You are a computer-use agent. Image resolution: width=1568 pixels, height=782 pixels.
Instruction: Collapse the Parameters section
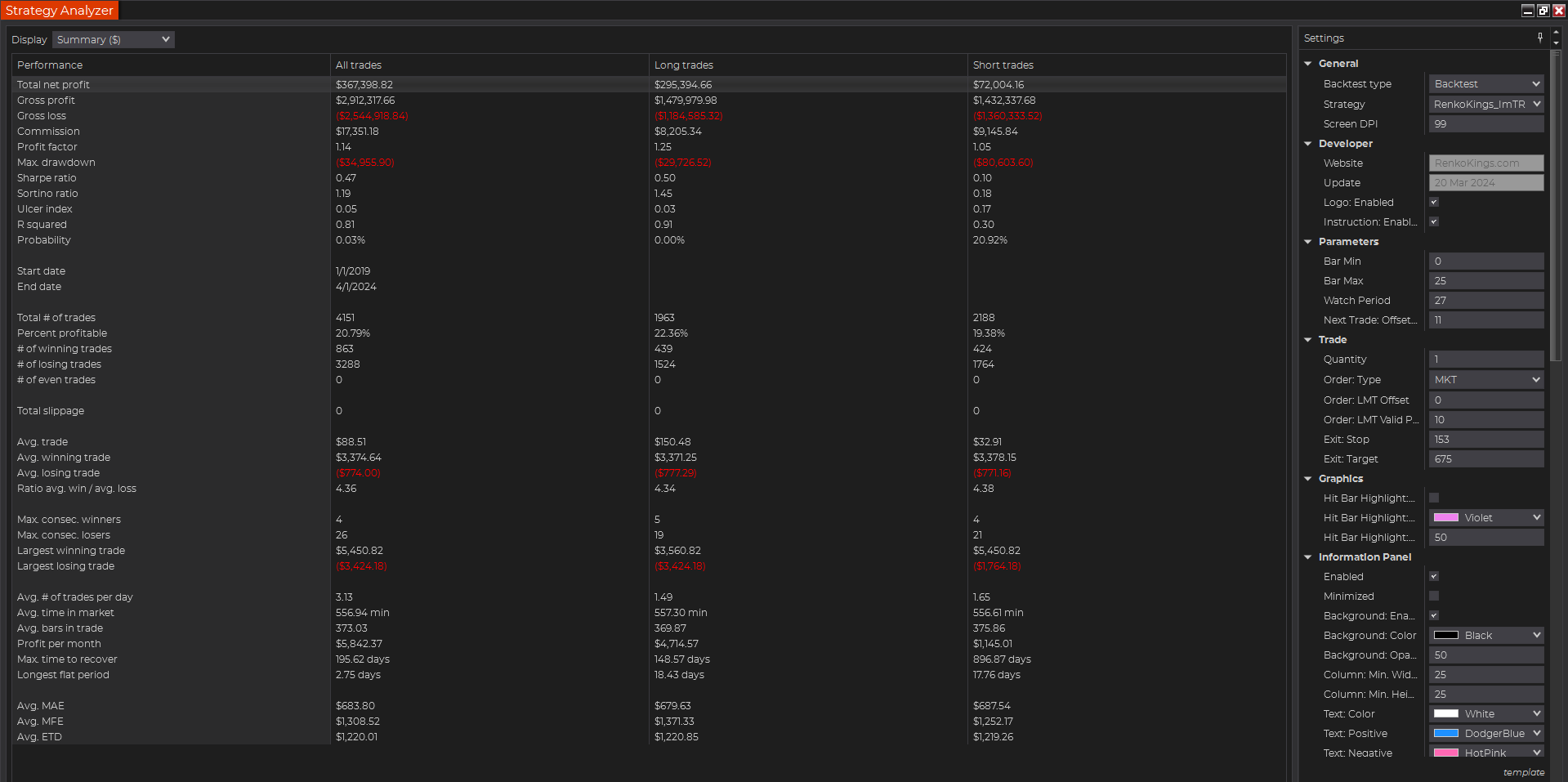pyautogui.click(x=1308, y=242)
